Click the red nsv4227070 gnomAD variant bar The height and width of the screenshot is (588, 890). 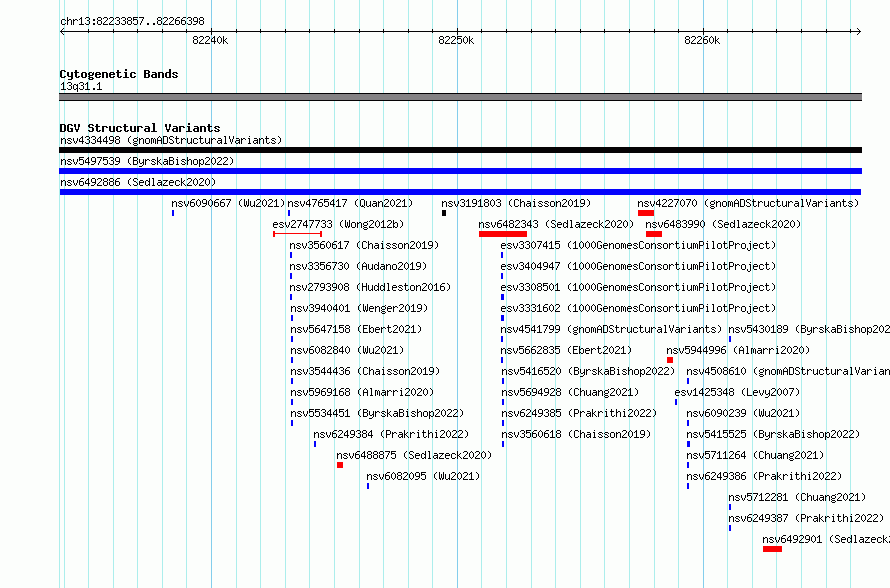tap(646, 213)
